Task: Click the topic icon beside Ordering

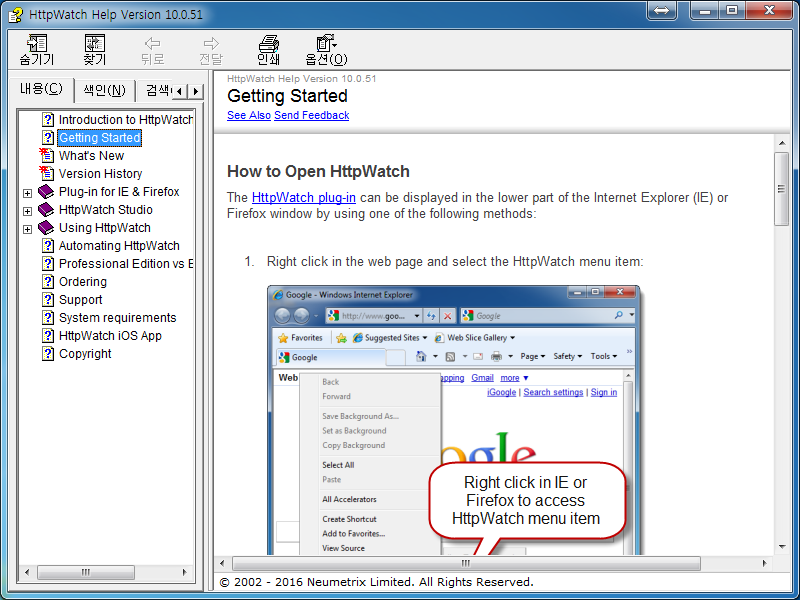Action: click(47, 282)
